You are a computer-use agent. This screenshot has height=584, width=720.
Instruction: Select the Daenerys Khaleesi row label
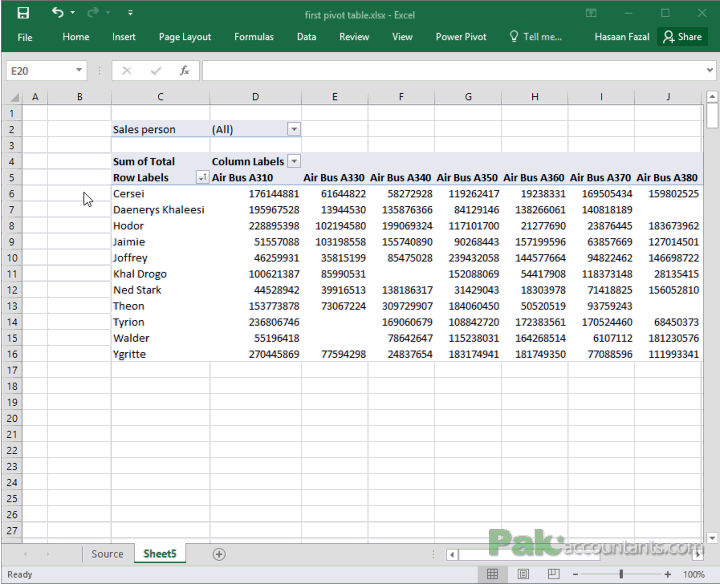point(158,210)
